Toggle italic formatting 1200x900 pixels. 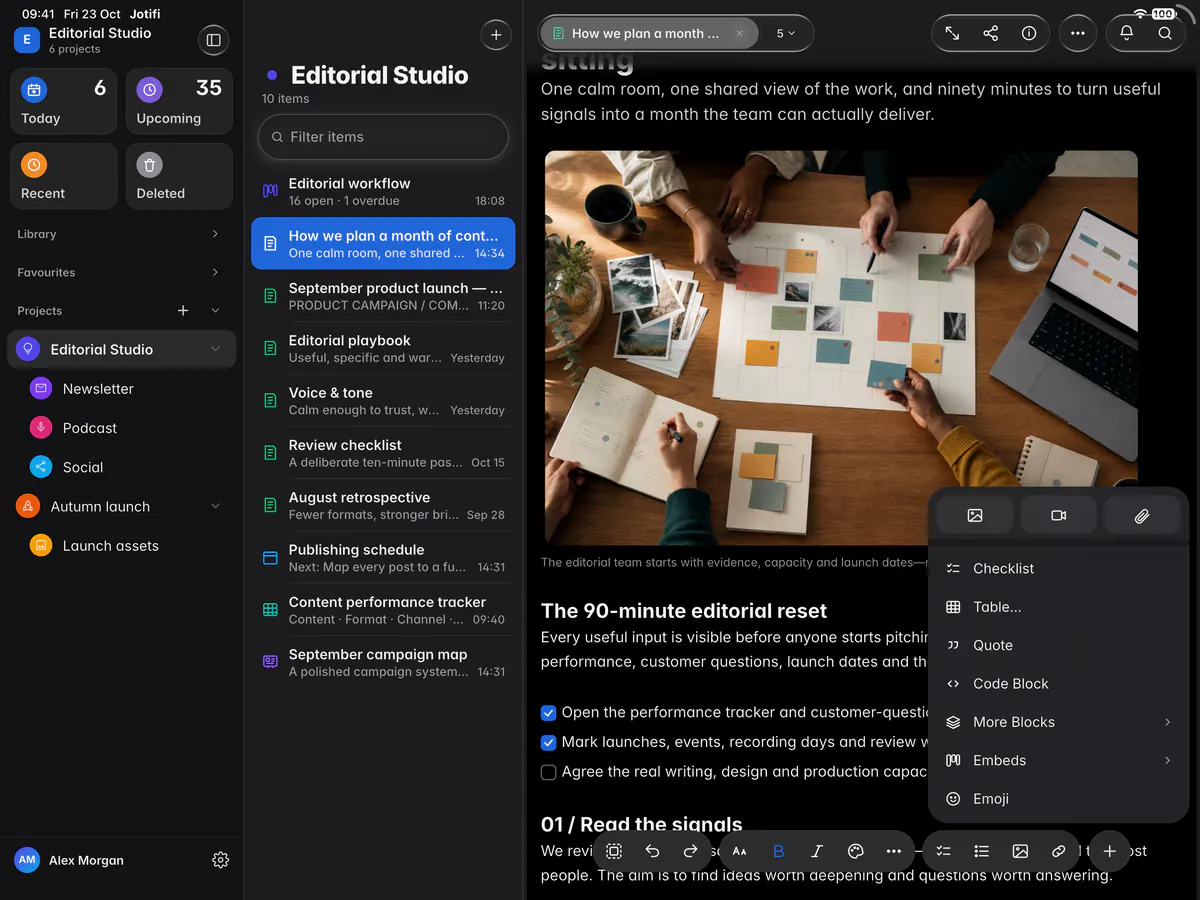(817, 851)
